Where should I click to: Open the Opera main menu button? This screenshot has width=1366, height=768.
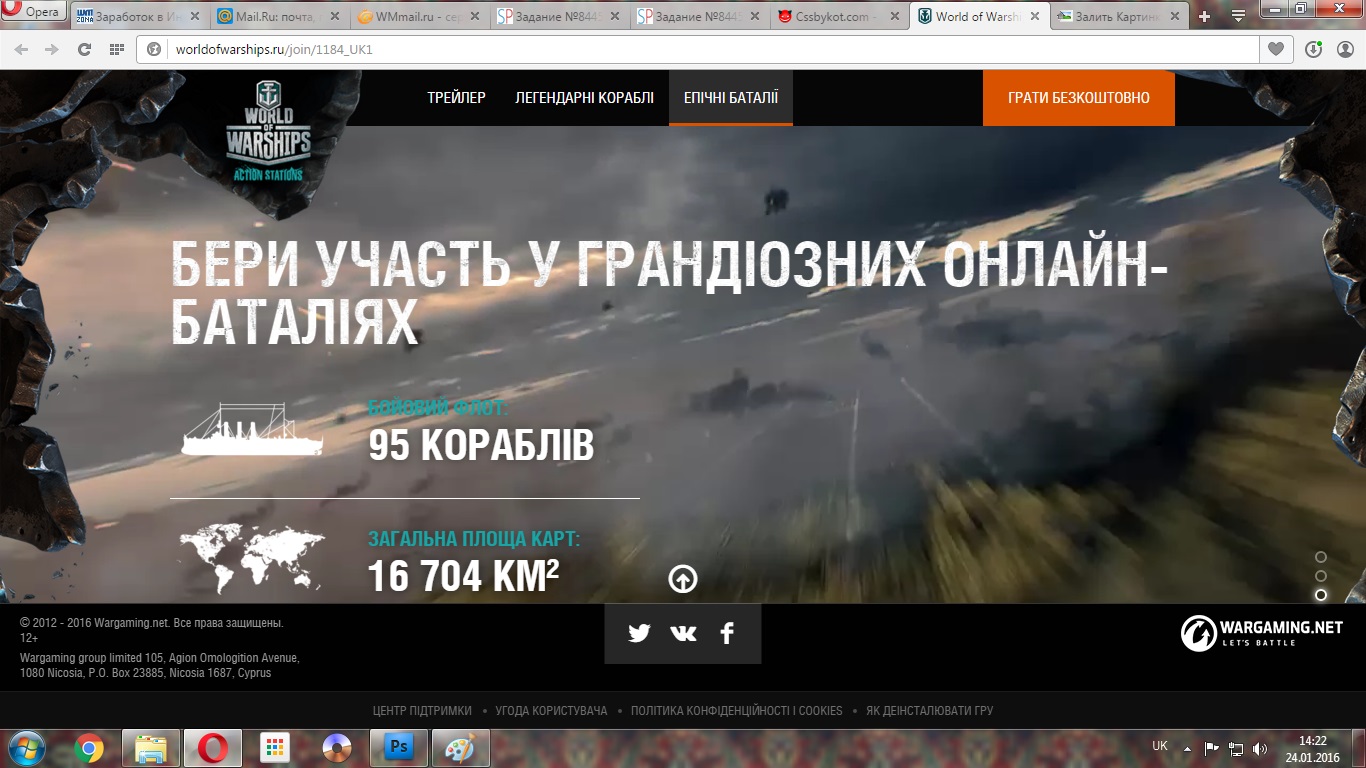pyautogui.click(x=34, y=12)
